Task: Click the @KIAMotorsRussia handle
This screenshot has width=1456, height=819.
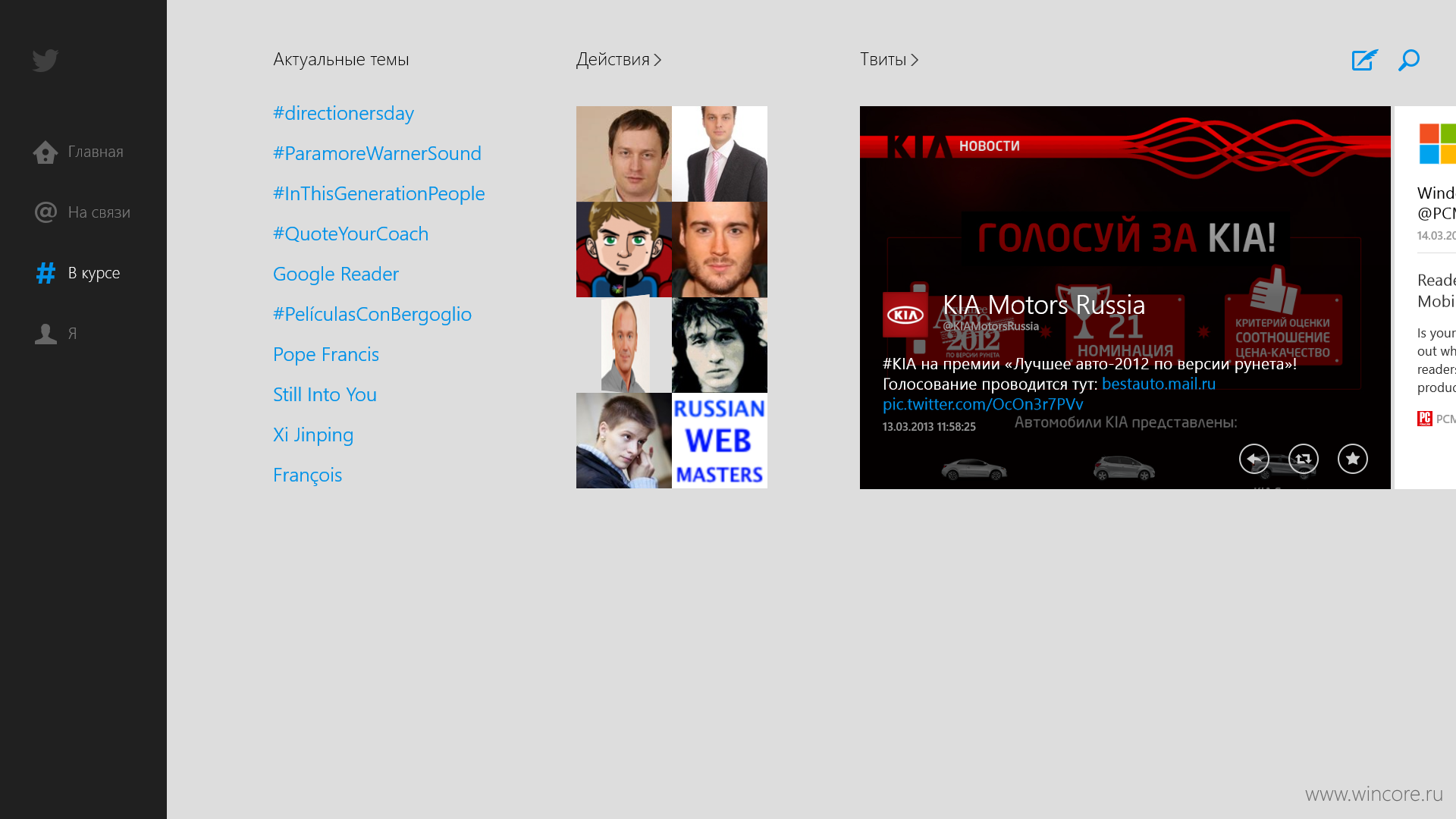Action: coord(991,326)
